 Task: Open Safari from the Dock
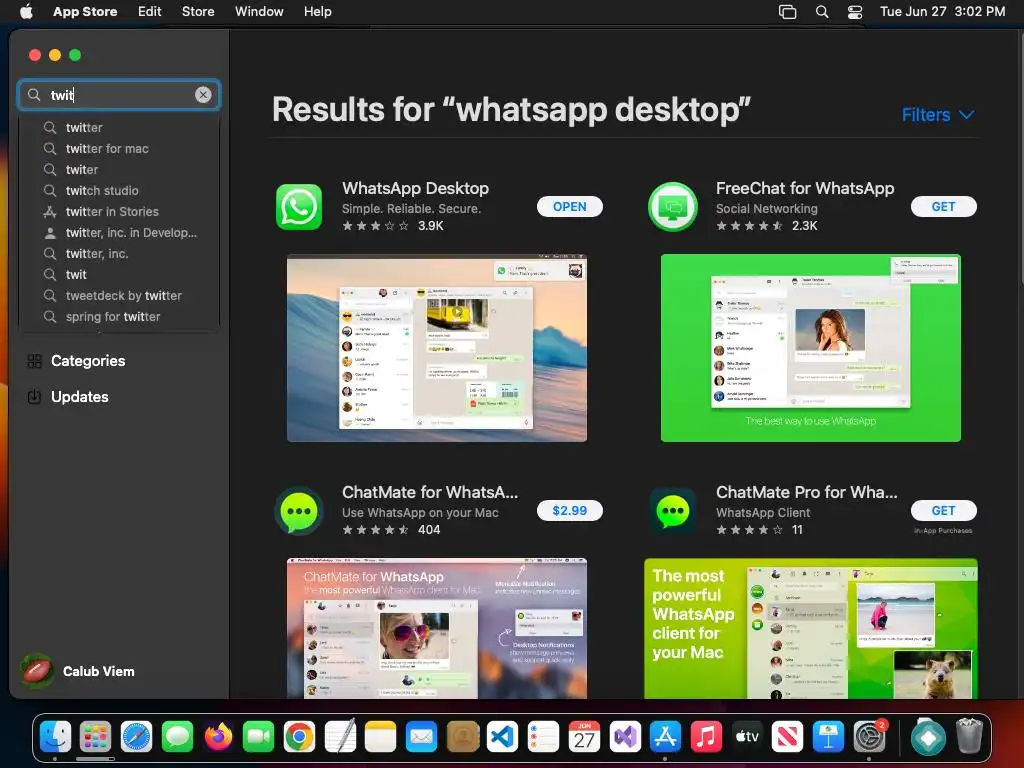tap(136, 737)
